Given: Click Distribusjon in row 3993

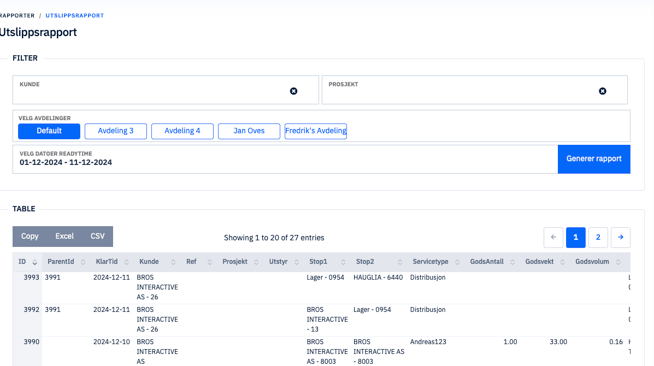Looking at the screenshot, I should click(428, 277).
